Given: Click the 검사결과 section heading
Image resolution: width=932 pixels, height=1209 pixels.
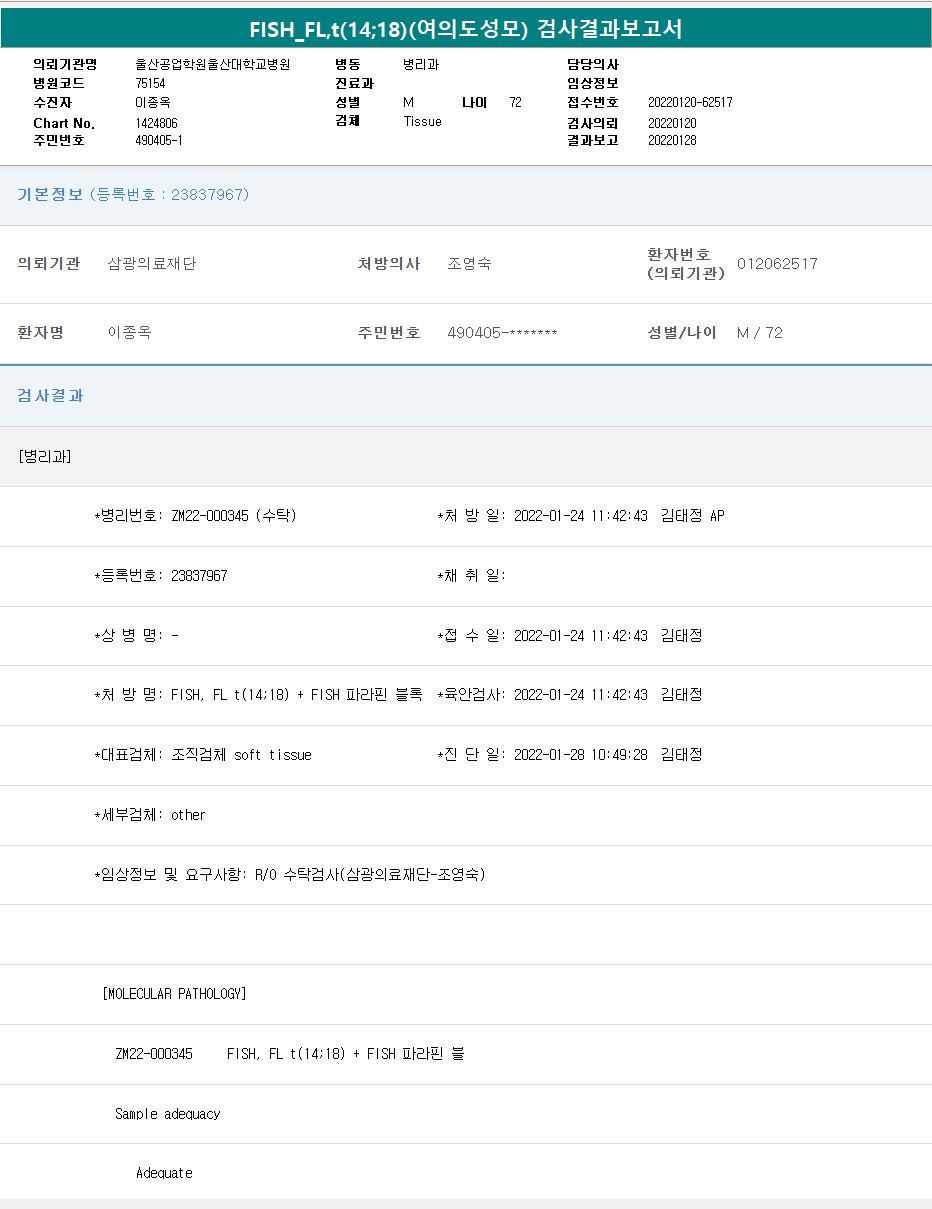Looking at the screenshot, I should [51, 395].
